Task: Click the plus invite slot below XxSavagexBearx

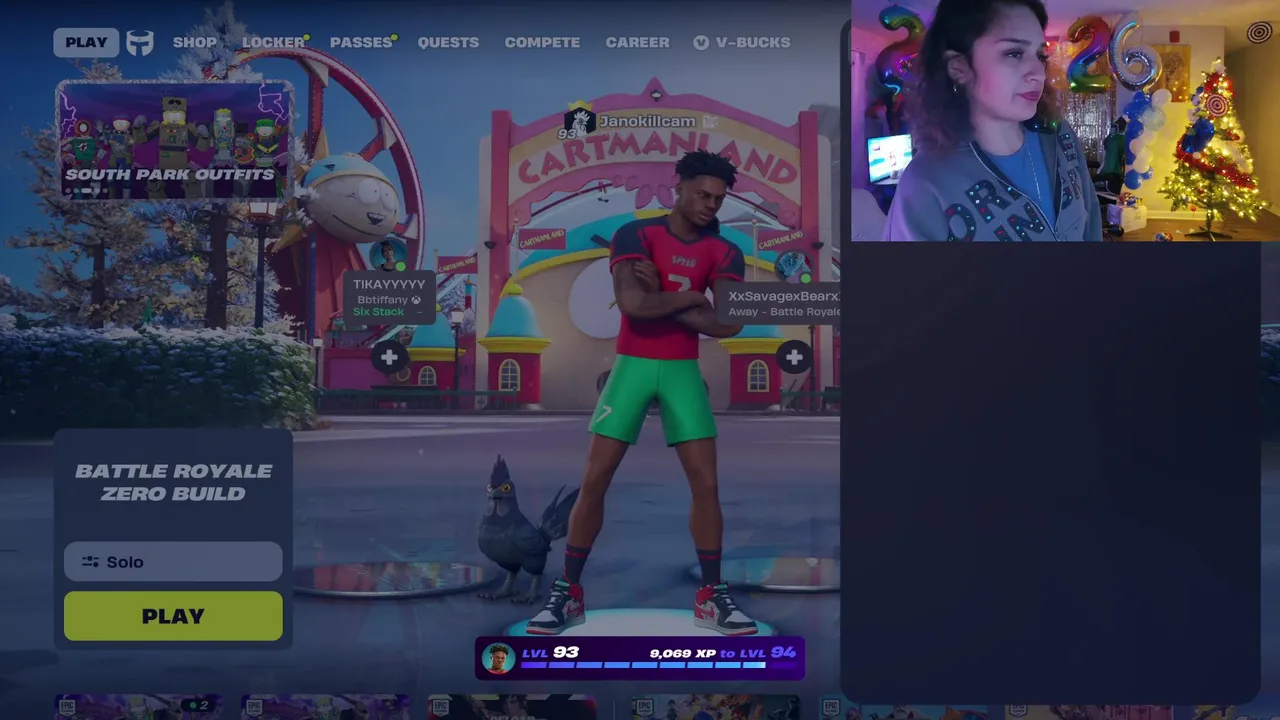Action: tap(794, 357)
